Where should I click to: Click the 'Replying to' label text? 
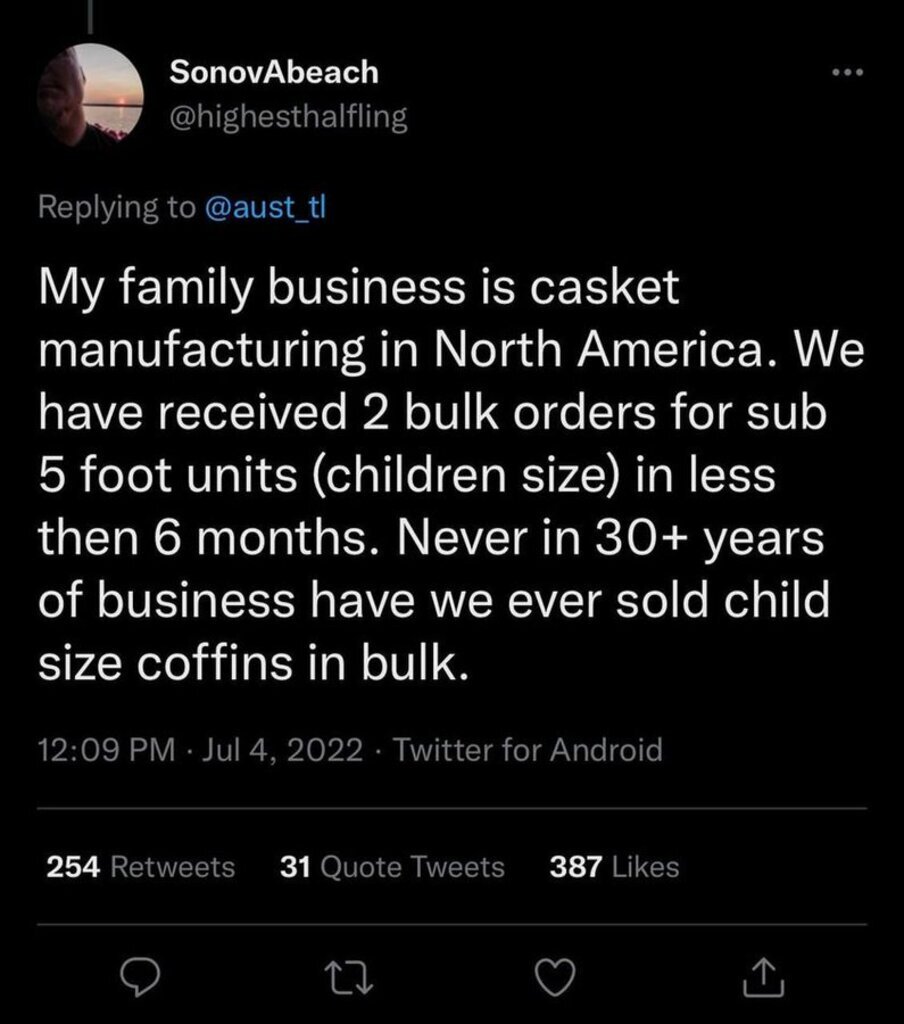116,207
